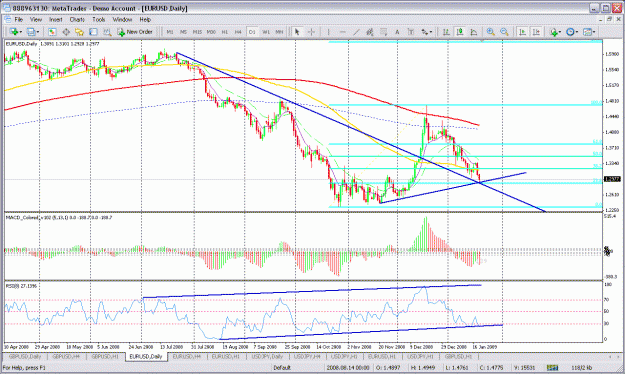Screen dimensions: 625x374
Task: Open the Tools menu
Action: 98,19
